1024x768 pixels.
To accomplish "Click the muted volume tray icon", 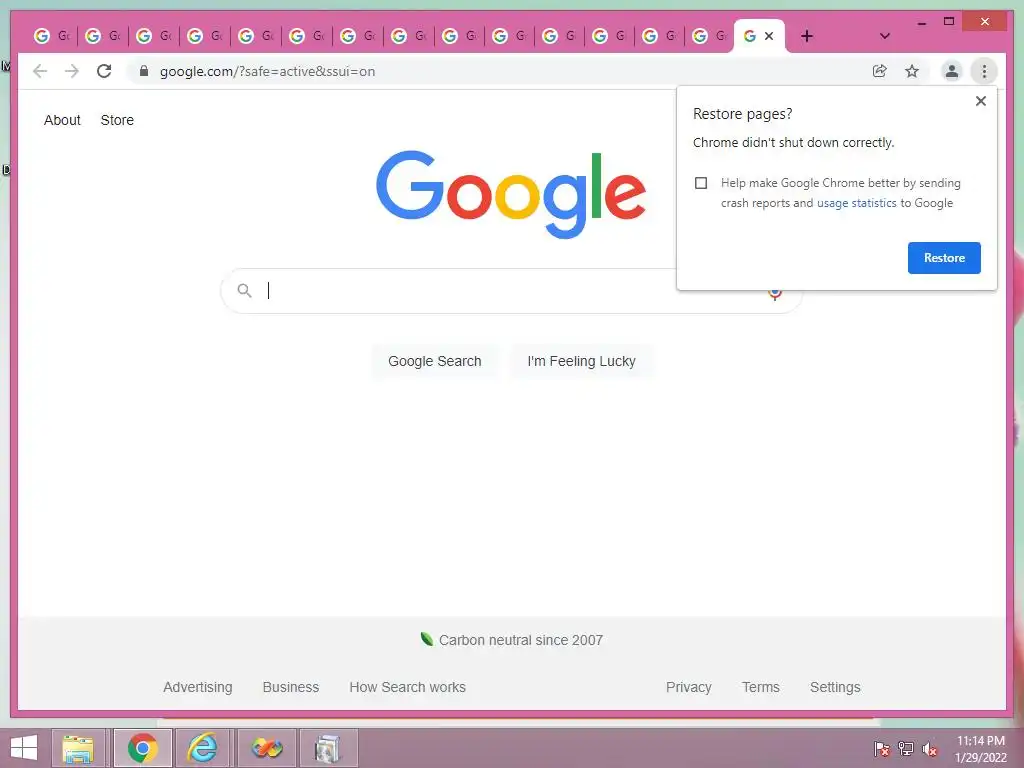I will (930, 749).
